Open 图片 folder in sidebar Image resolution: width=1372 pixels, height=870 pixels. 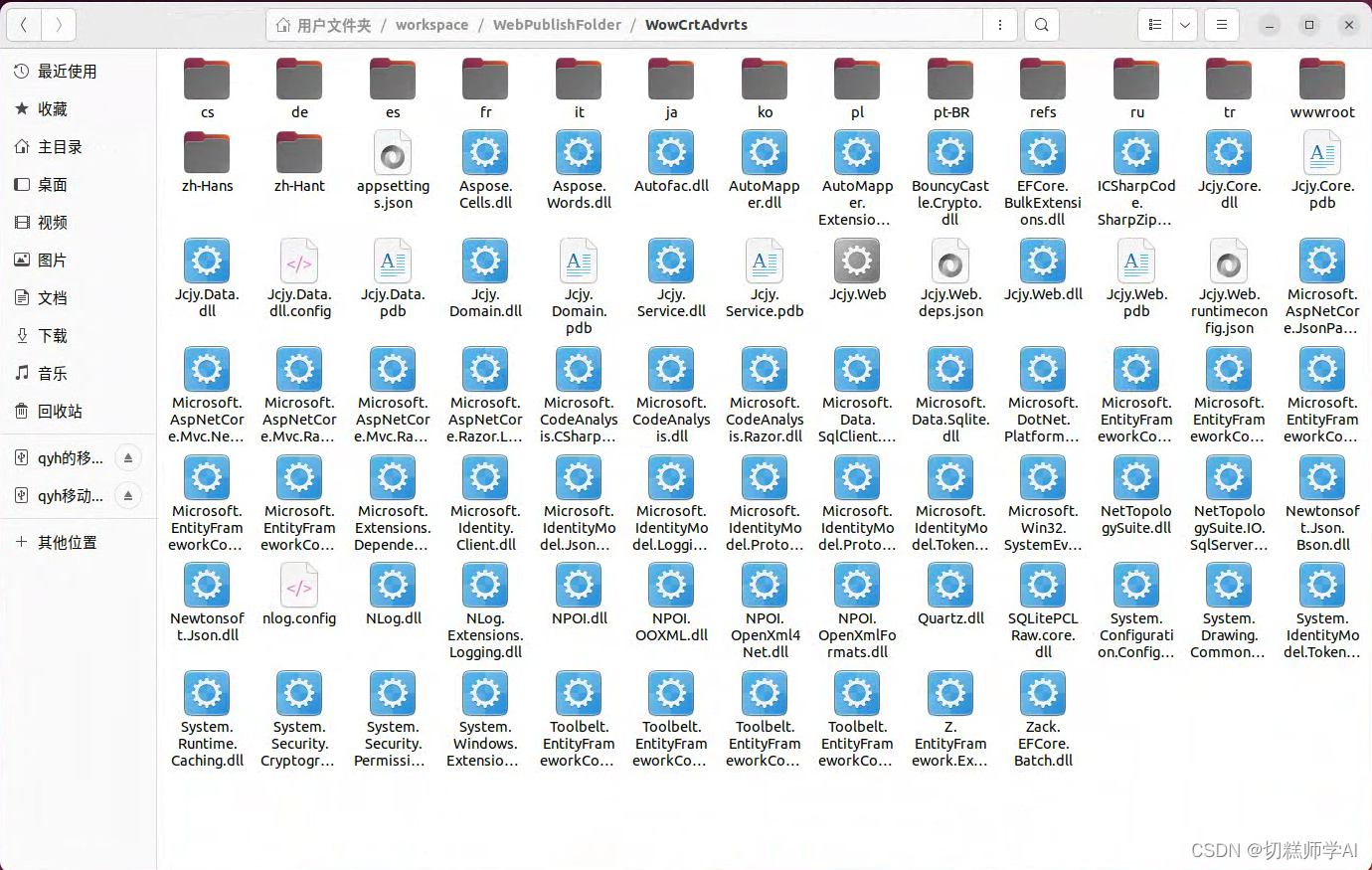pos(78,261)
